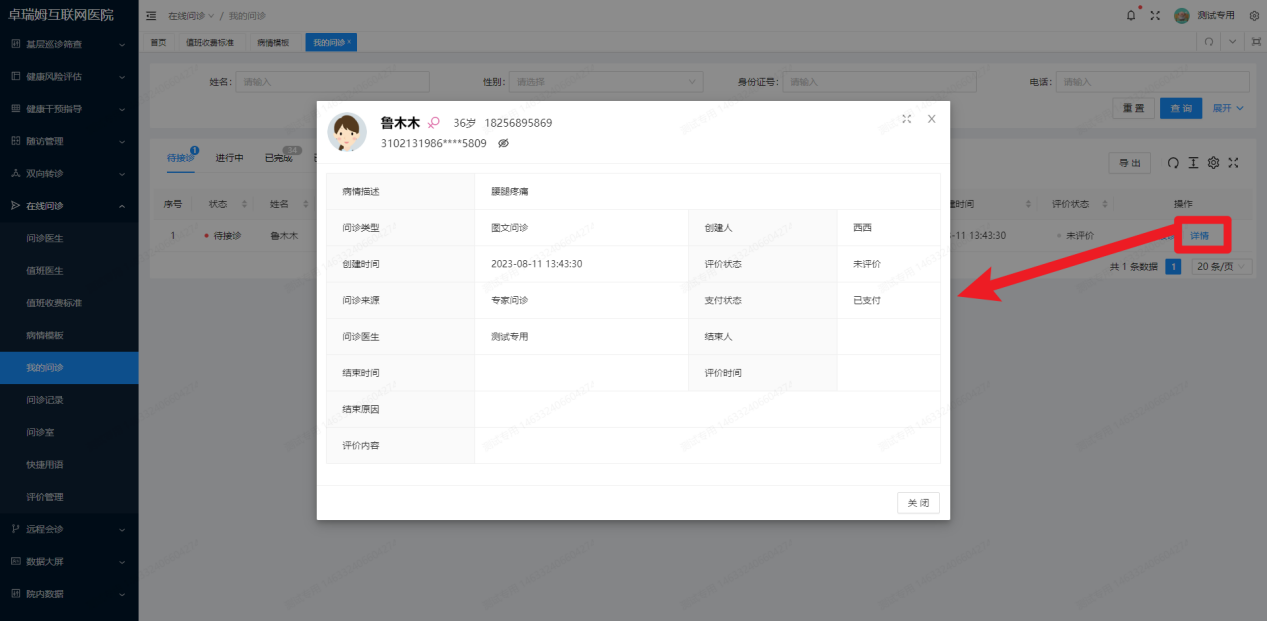Refresh the table using the reload icon
Image resolution: width=1267 pixels, height=621 pixels.
pyautogui.click(x=1173, y=163)
